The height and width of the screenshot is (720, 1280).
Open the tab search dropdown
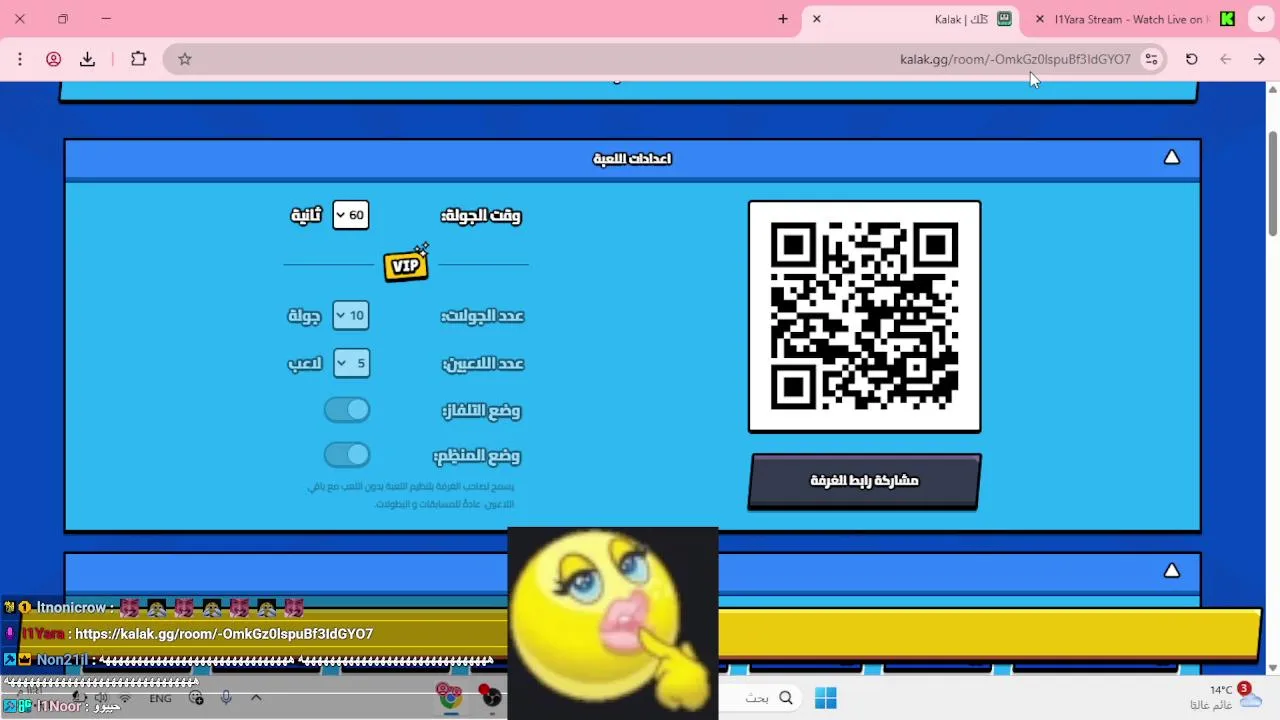pos(1262,19)
